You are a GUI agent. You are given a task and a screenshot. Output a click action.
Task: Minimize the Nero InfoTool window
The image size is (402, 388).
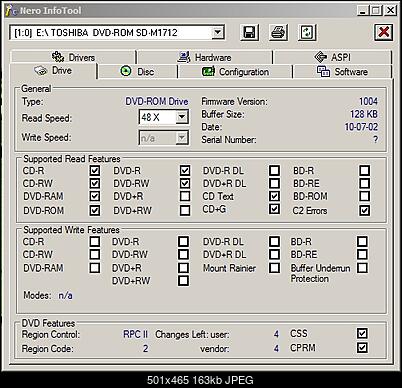point(363,11)
